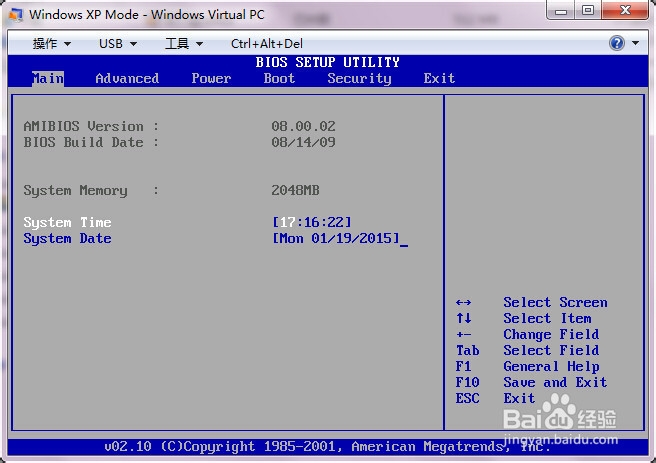Image resolution: width=656 pixels, height=463 pixels.
Task: Minimize the Windows Virtual PC window
Action: click(x=561, y=10)
